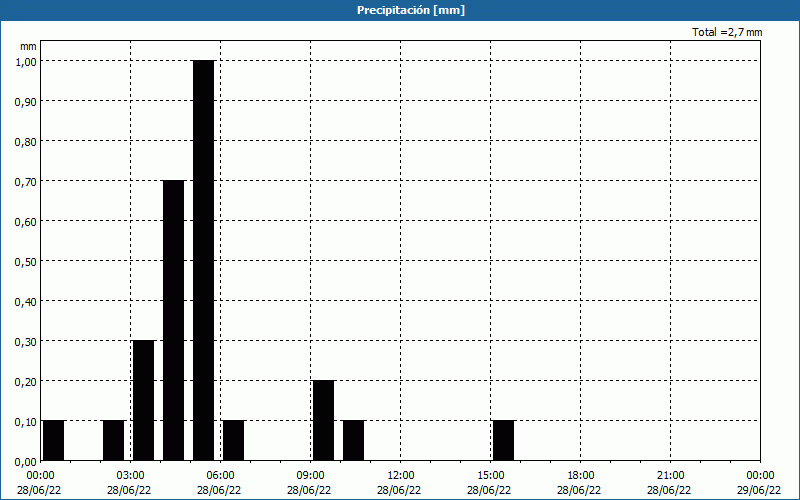
Task: Click the 00:00 label above 29/06/22
Action: tap(760, 476)
